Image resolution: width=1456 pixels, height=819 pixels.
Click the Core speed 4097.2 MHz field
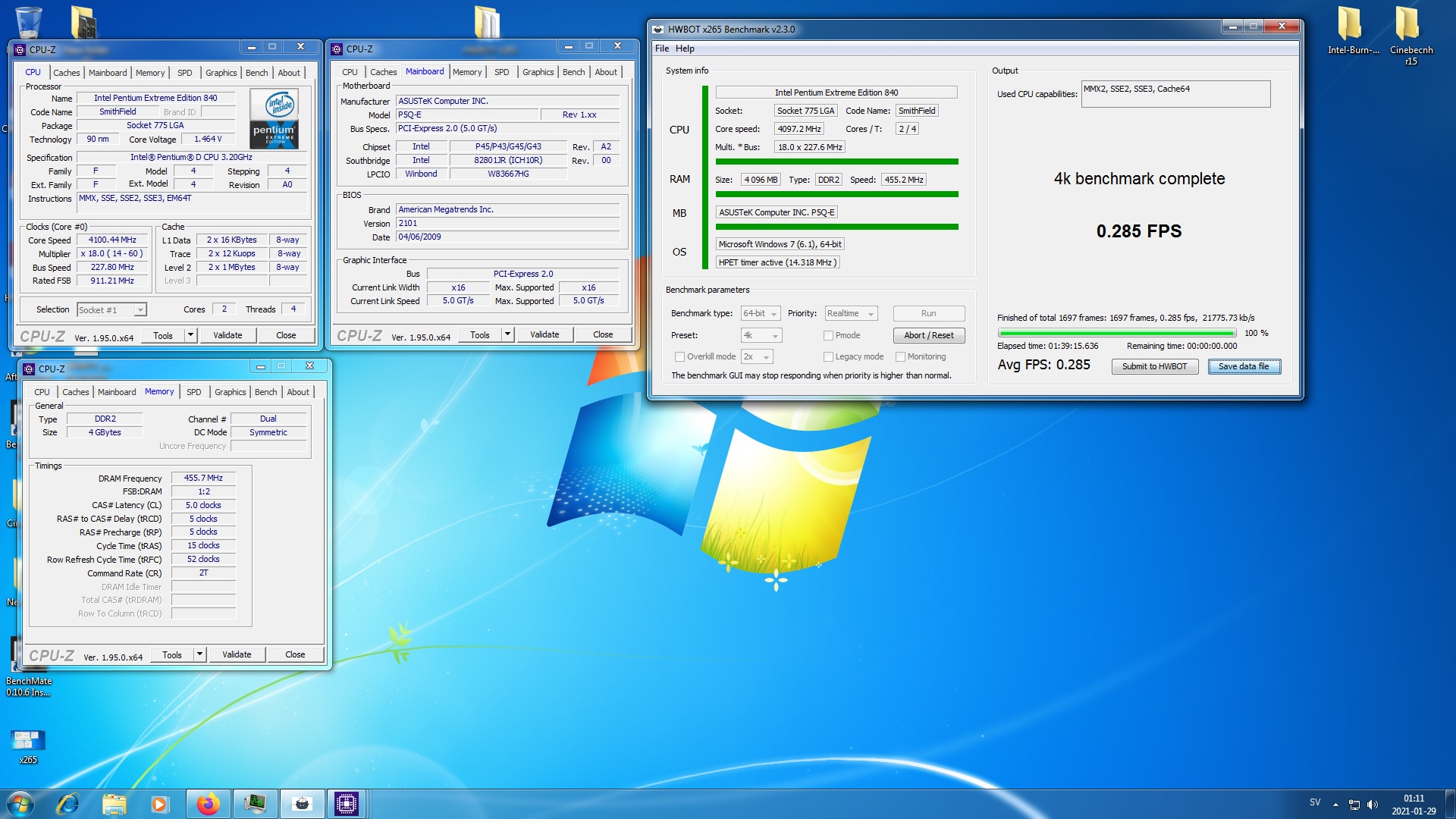tap(799, 129)
